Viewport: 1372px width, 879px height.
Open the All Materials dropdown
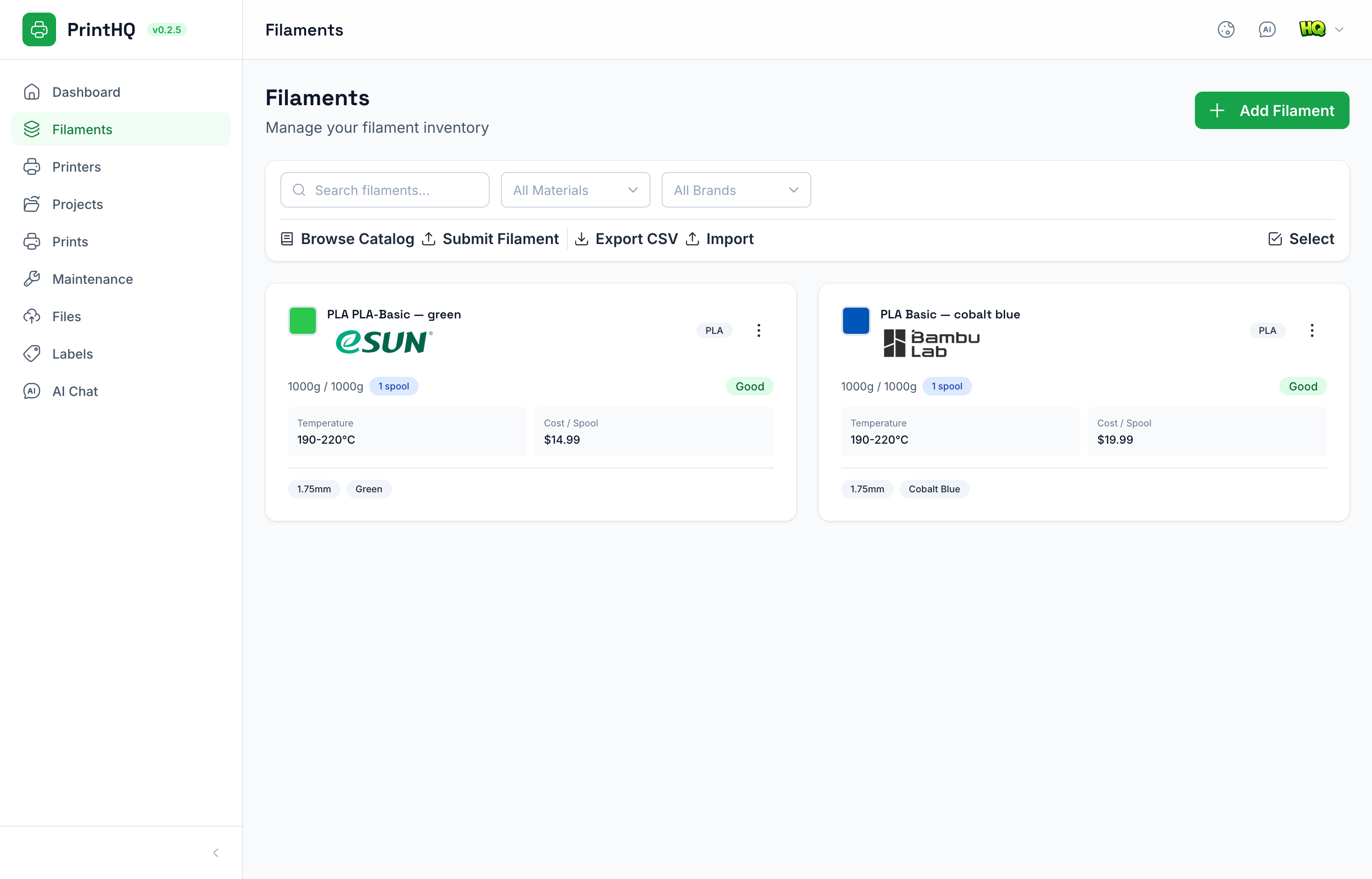[574, 189]
